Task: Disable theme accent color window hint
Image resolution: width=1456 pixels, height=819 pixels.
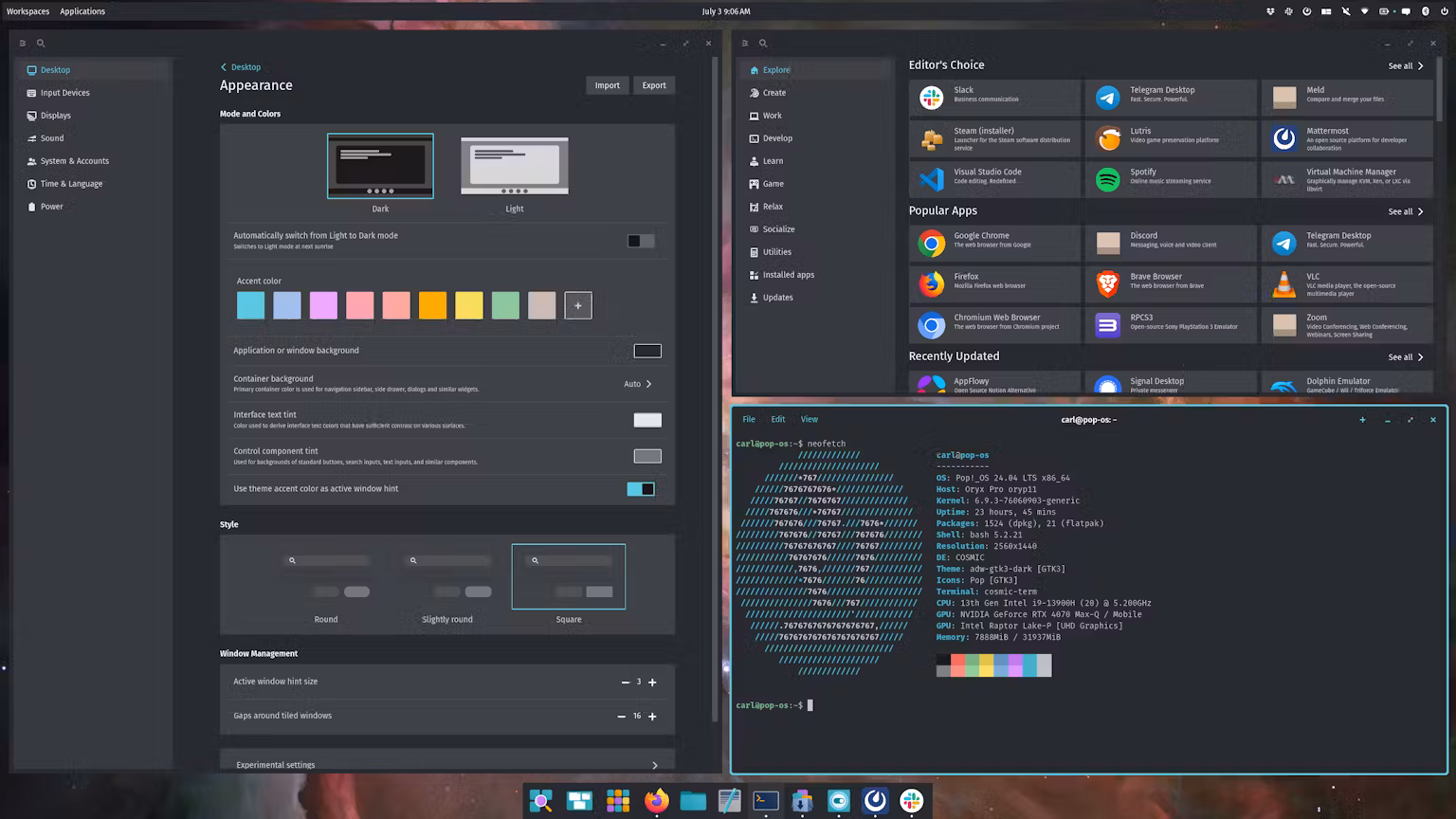Action: click(641, 489)
